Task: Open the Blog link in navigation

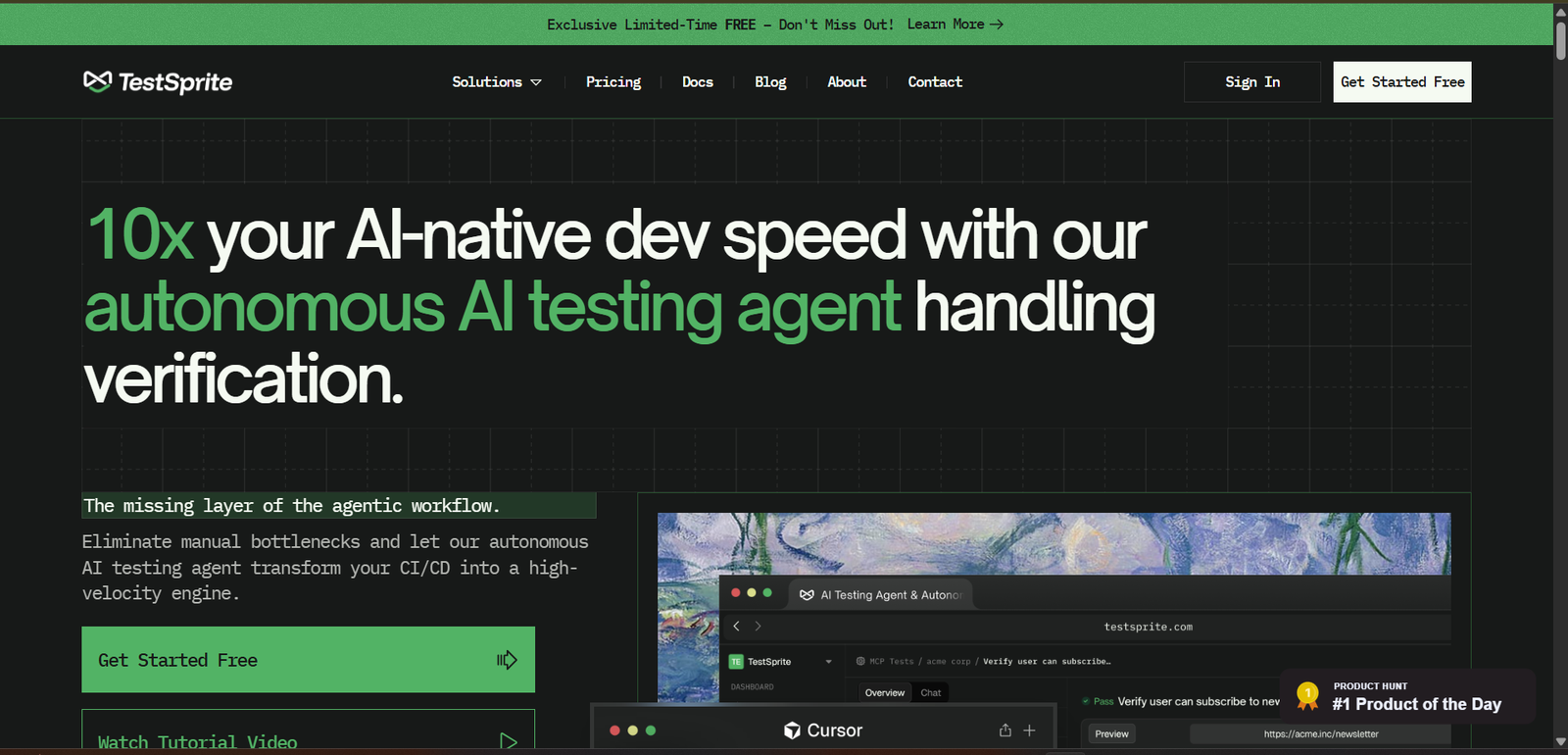Action: click(x=770, y=82)
